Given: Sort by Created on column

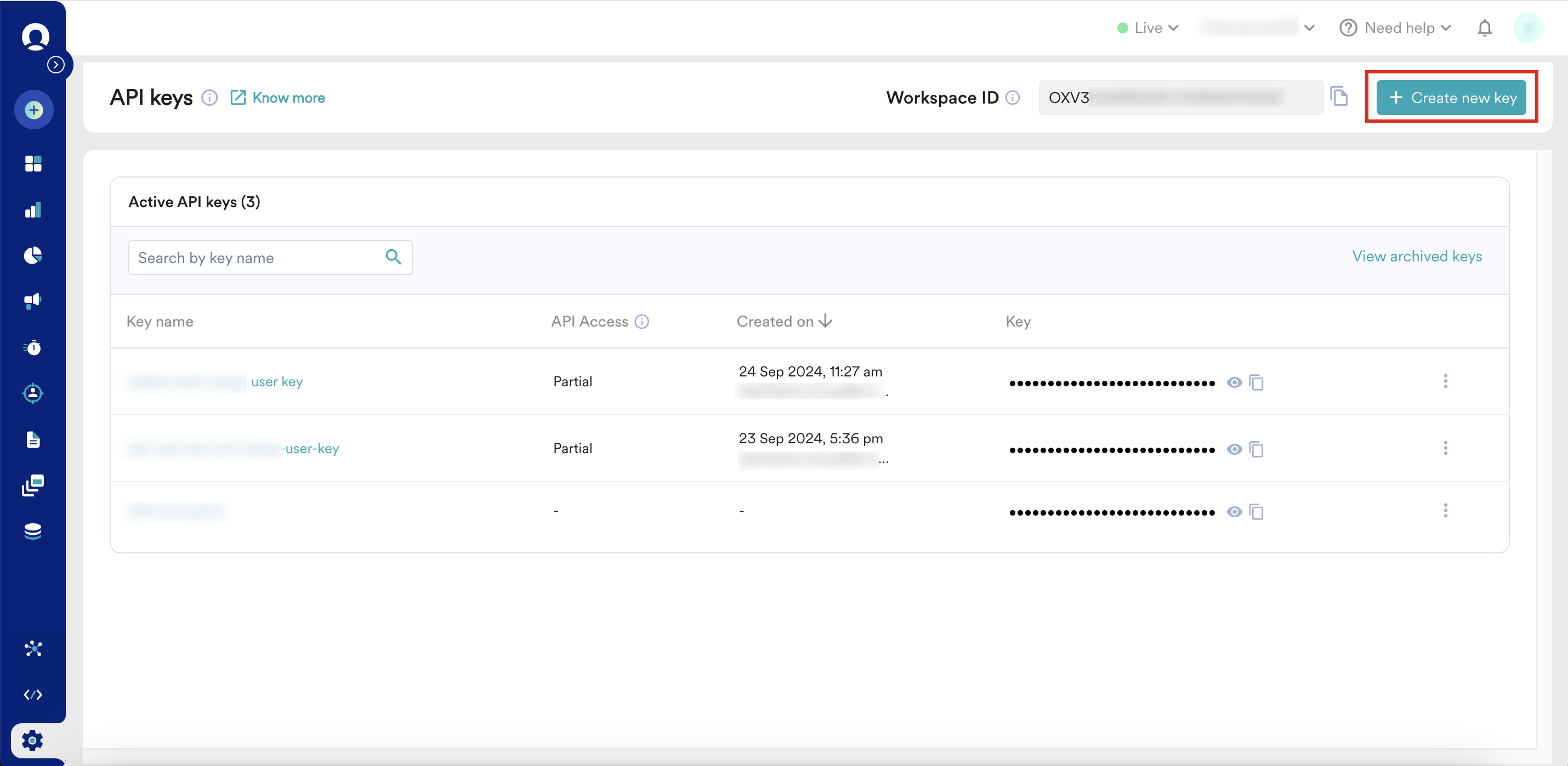Looking at the screenshot, I should (783, 321).
